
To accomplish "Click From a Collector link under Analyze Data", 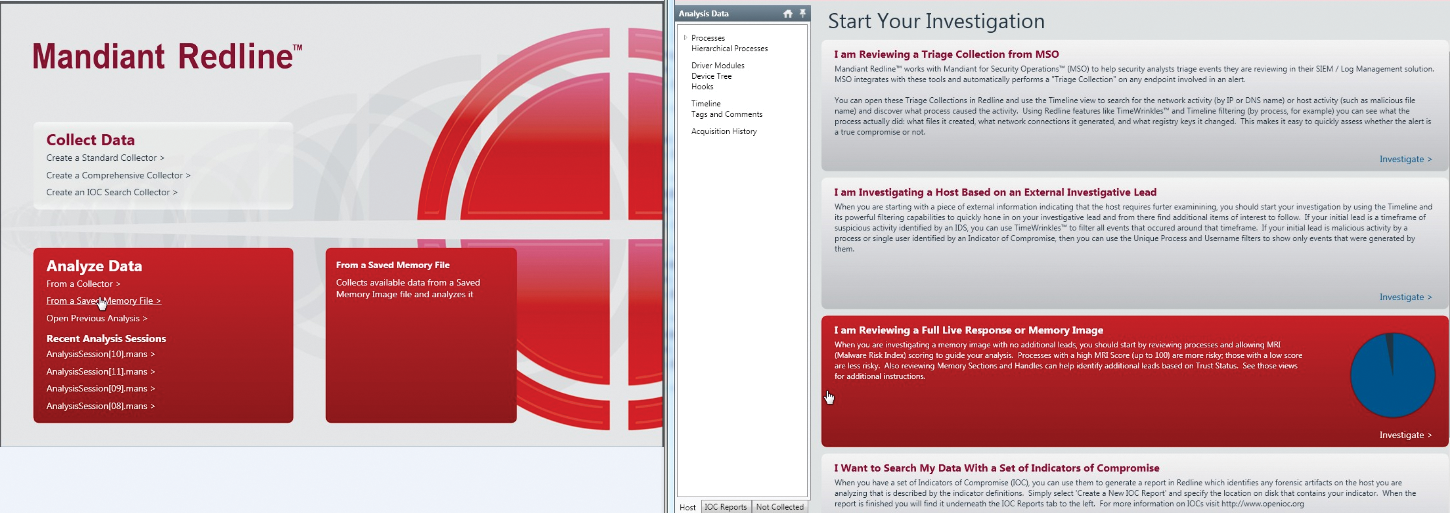I will (83, 284).
